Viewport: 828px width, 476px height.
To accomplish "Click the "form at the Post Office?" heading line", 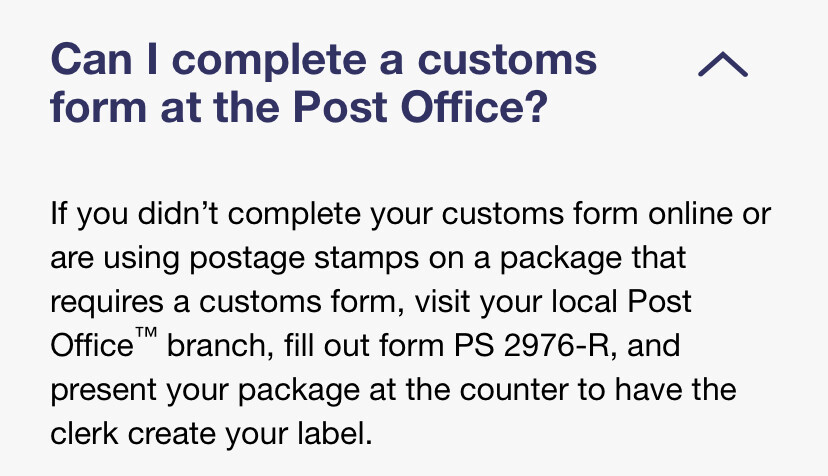I will [x=298, y=108].
